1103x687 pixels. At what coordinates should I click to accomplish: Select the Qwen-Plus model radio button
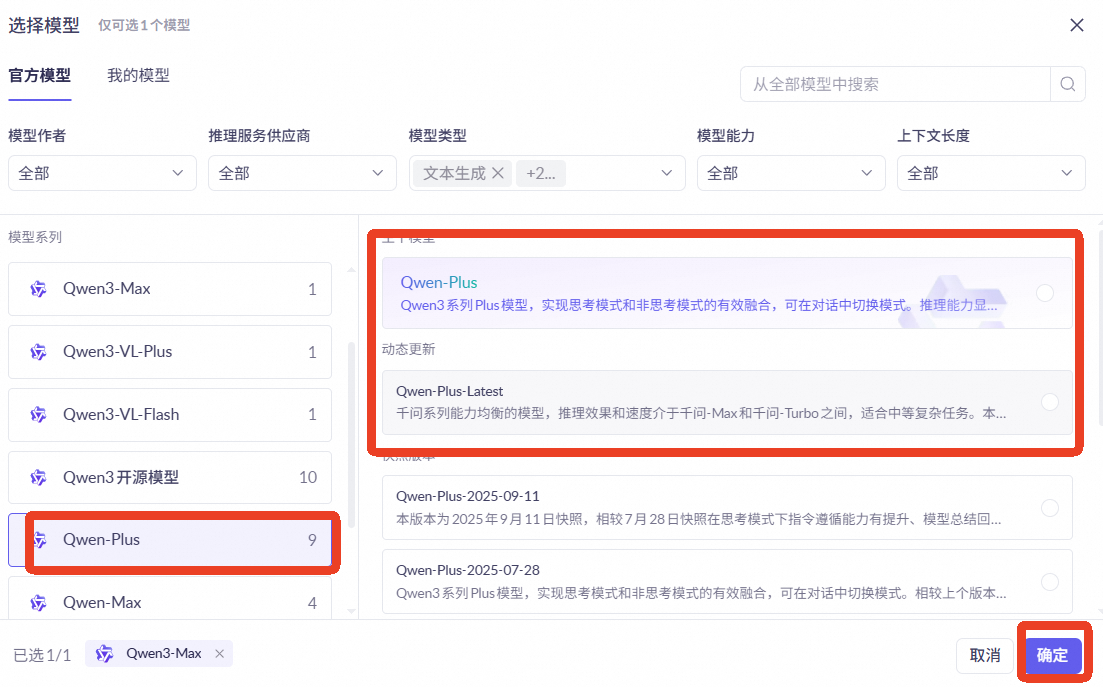(1045, 293)
